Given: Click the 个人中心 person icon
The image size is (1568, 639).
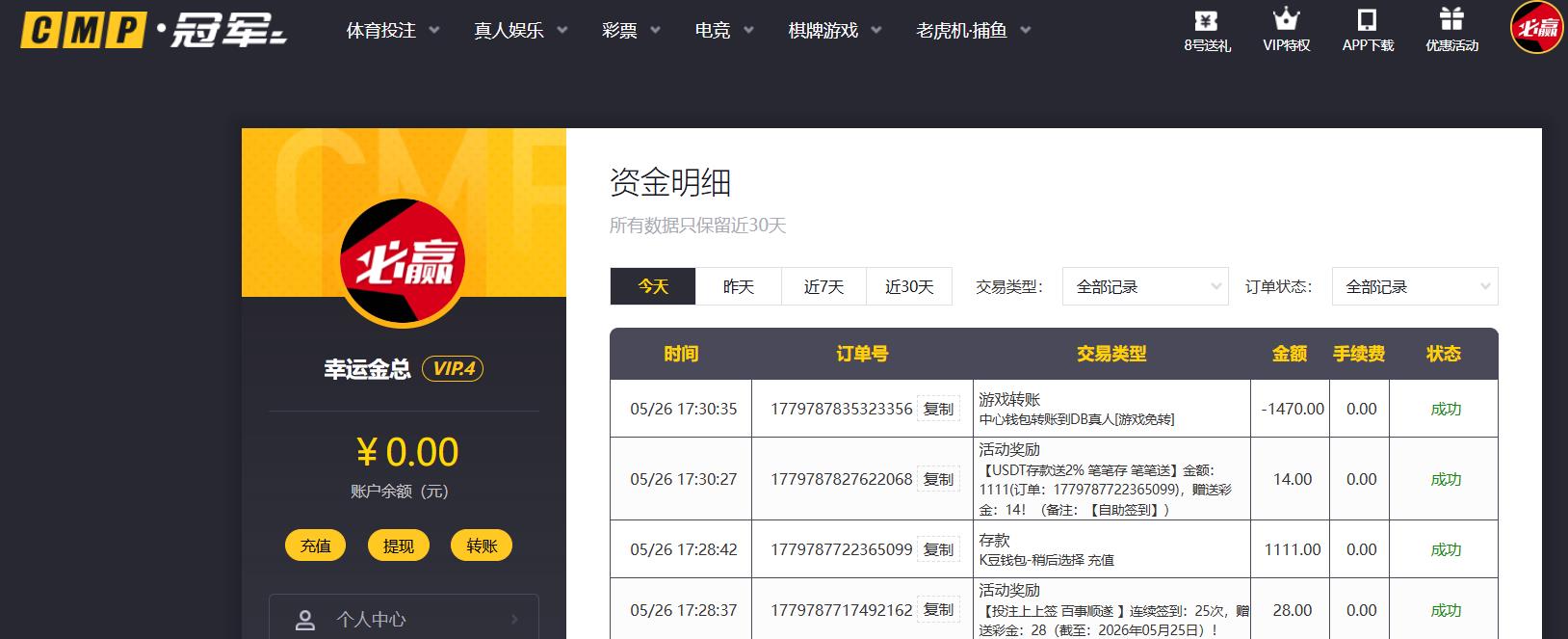Looking at the screenshot, I should [x=305, y=620].
